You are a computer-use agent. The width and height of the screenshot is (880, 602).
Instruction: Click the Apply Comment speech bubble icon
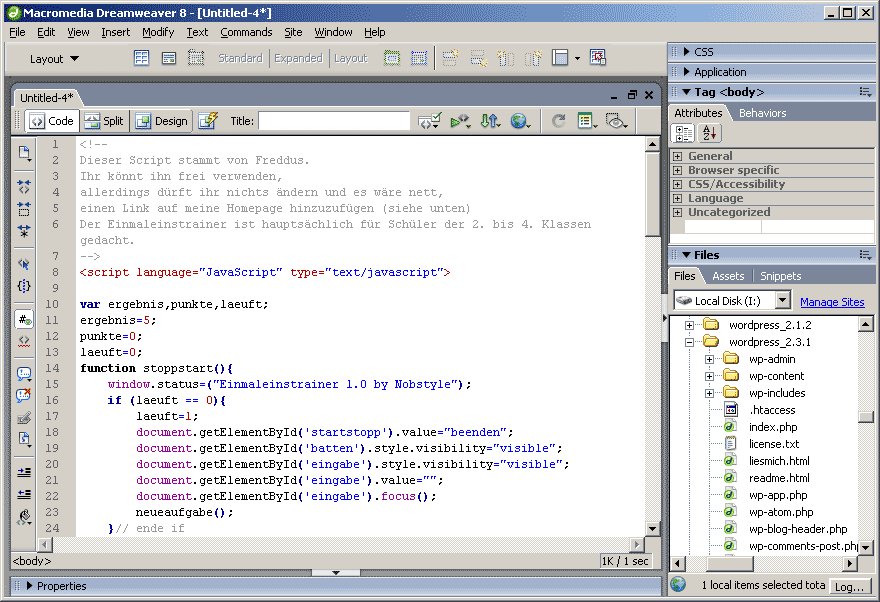pos(24,374)
